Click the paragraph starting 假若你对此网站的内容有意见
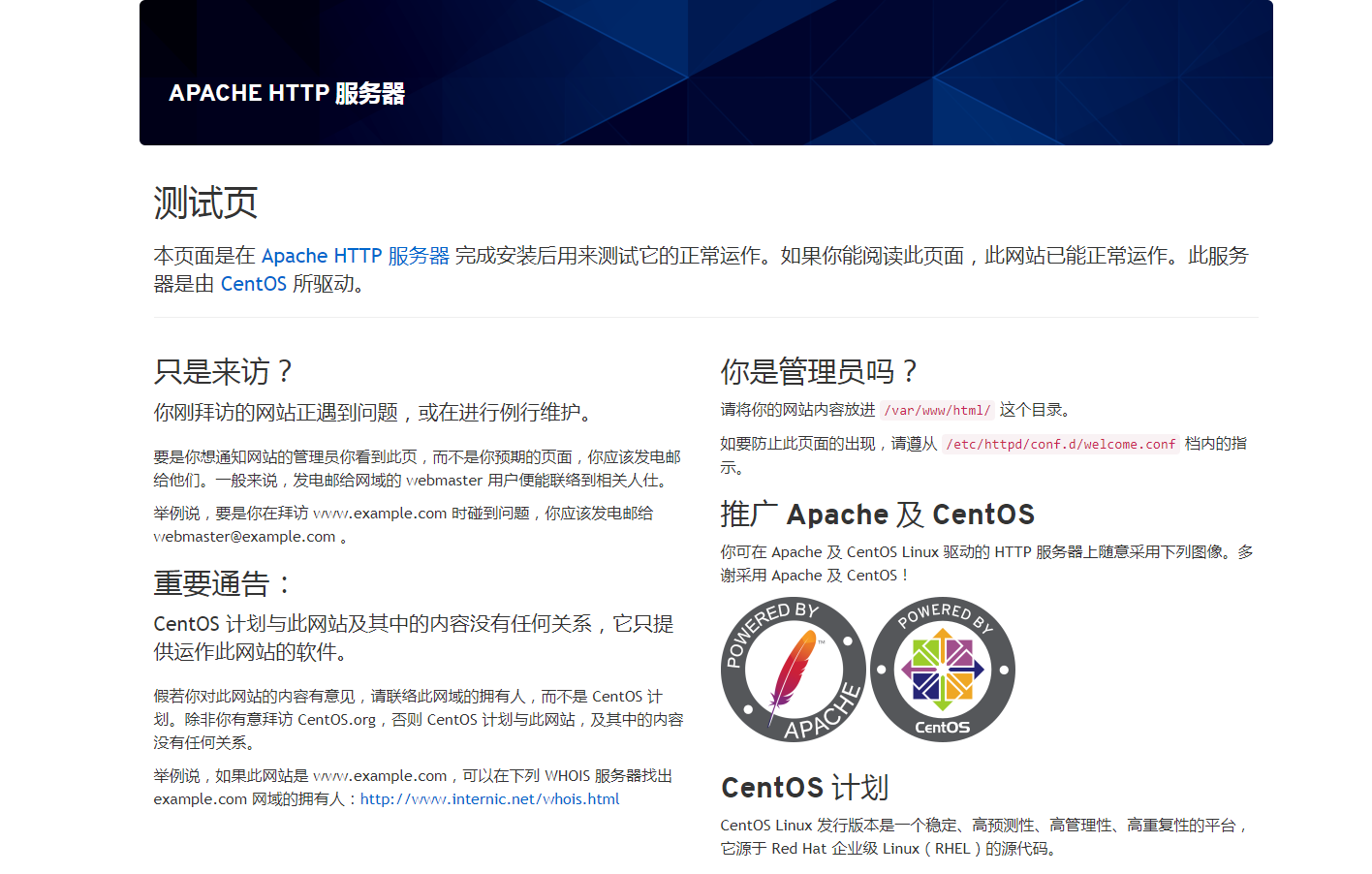 click(419, 720)
